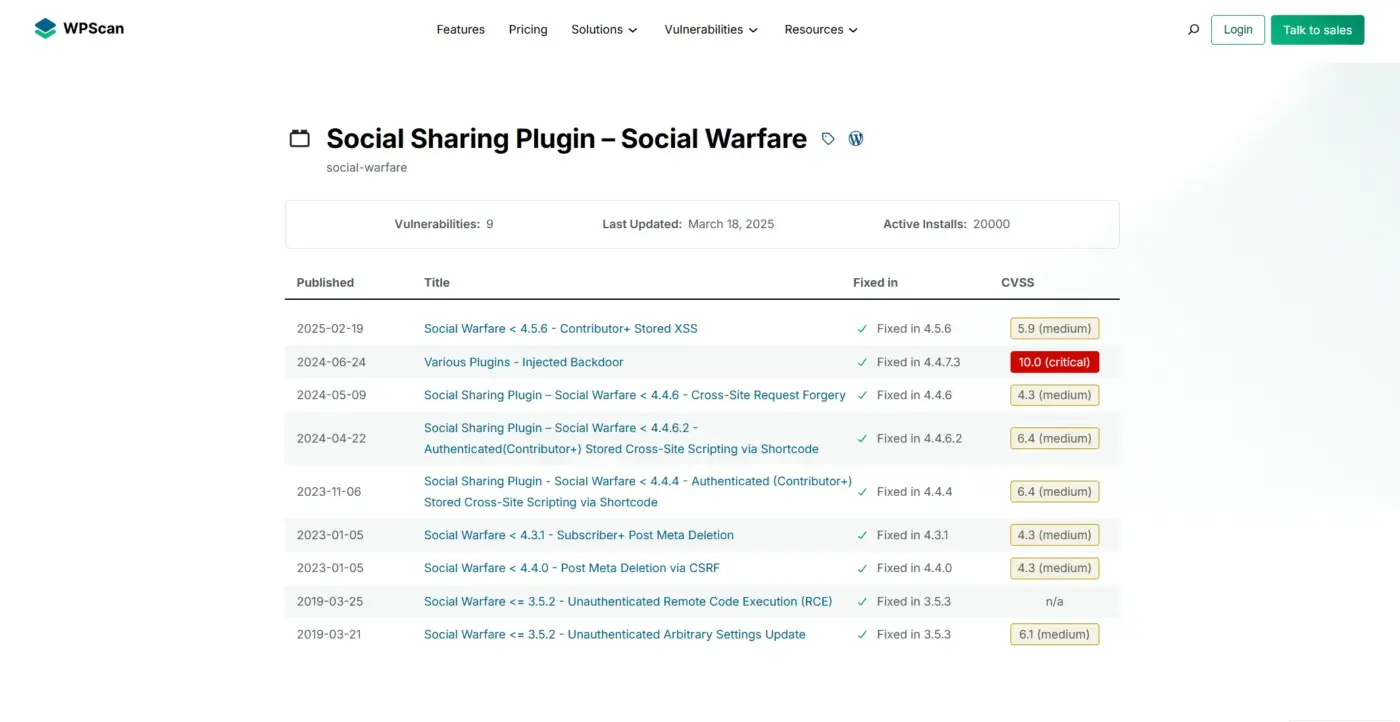Click the date 2025-02-19
This screenshot has height=722, width=1400.
[332, 329]
